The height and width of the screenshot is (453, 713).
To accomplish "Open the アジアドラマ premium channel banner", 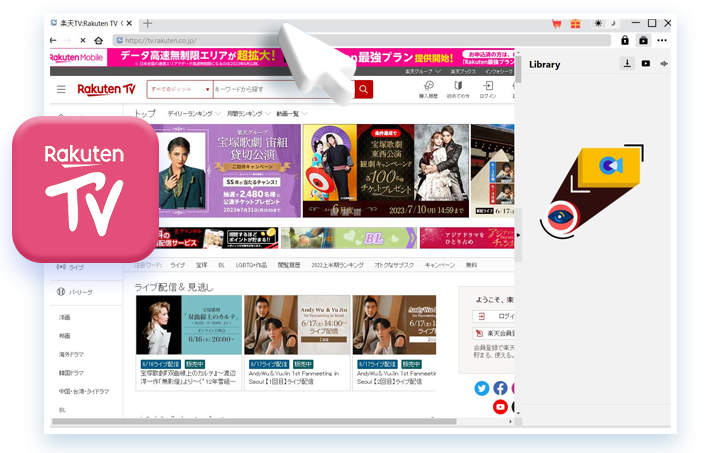I will [467, 238].
